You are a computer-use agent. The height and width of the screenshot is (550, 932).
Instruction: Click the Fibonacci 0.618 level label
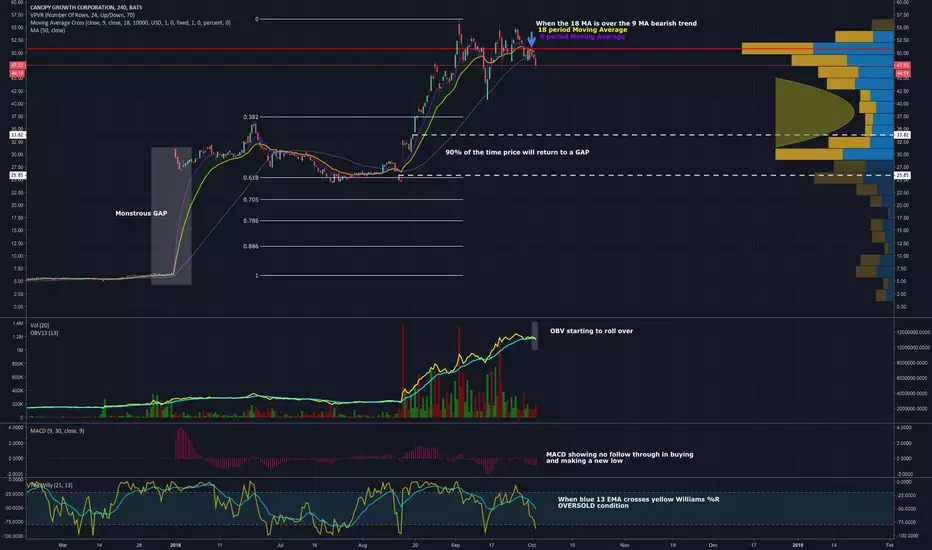click(x=250, y=178)
